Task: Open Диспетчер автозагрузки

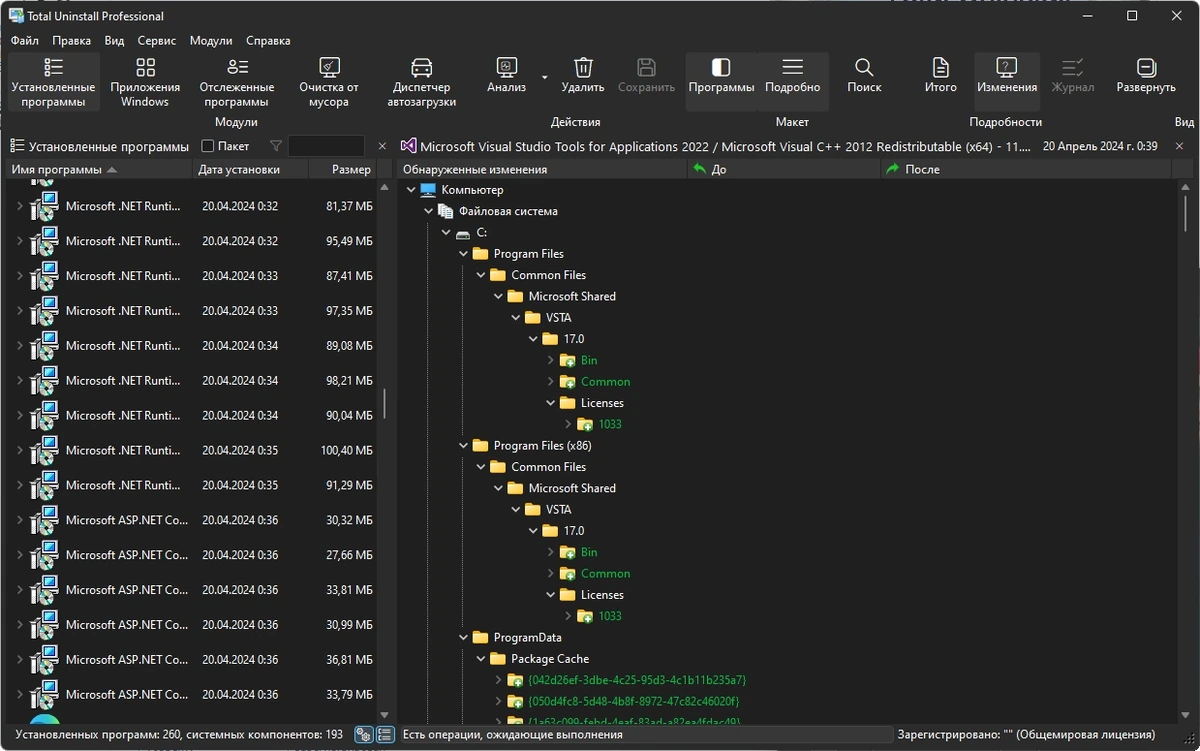Action: click(x=422, y=82)
